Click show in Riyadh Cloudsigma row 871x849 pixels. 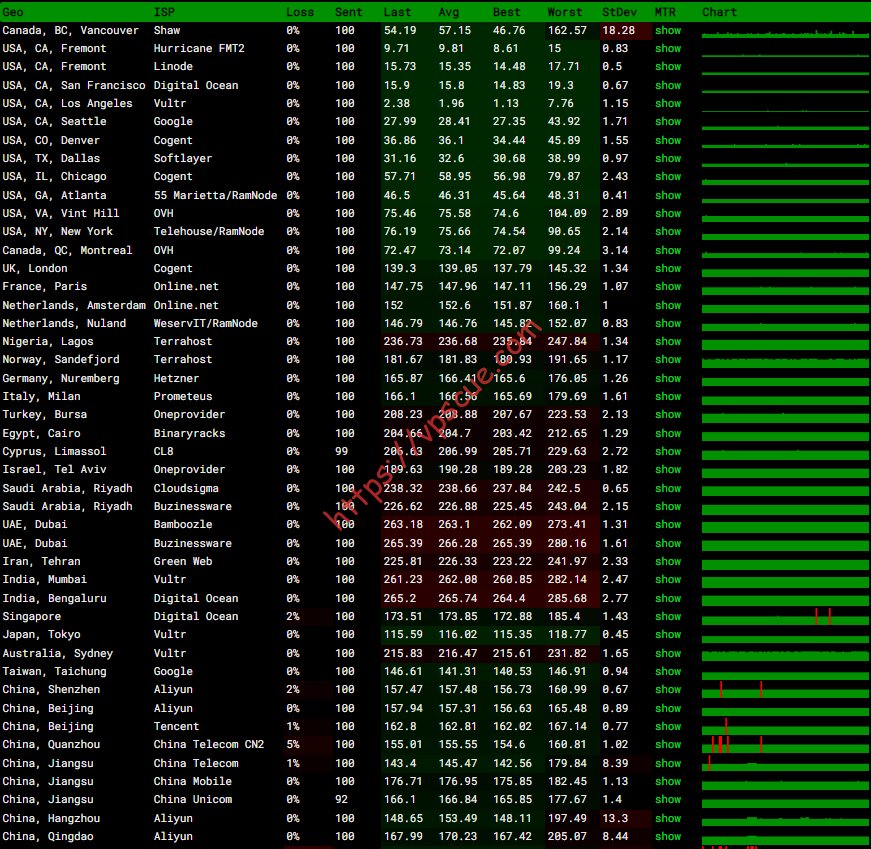pyautogui.click(x=668, y=488)
